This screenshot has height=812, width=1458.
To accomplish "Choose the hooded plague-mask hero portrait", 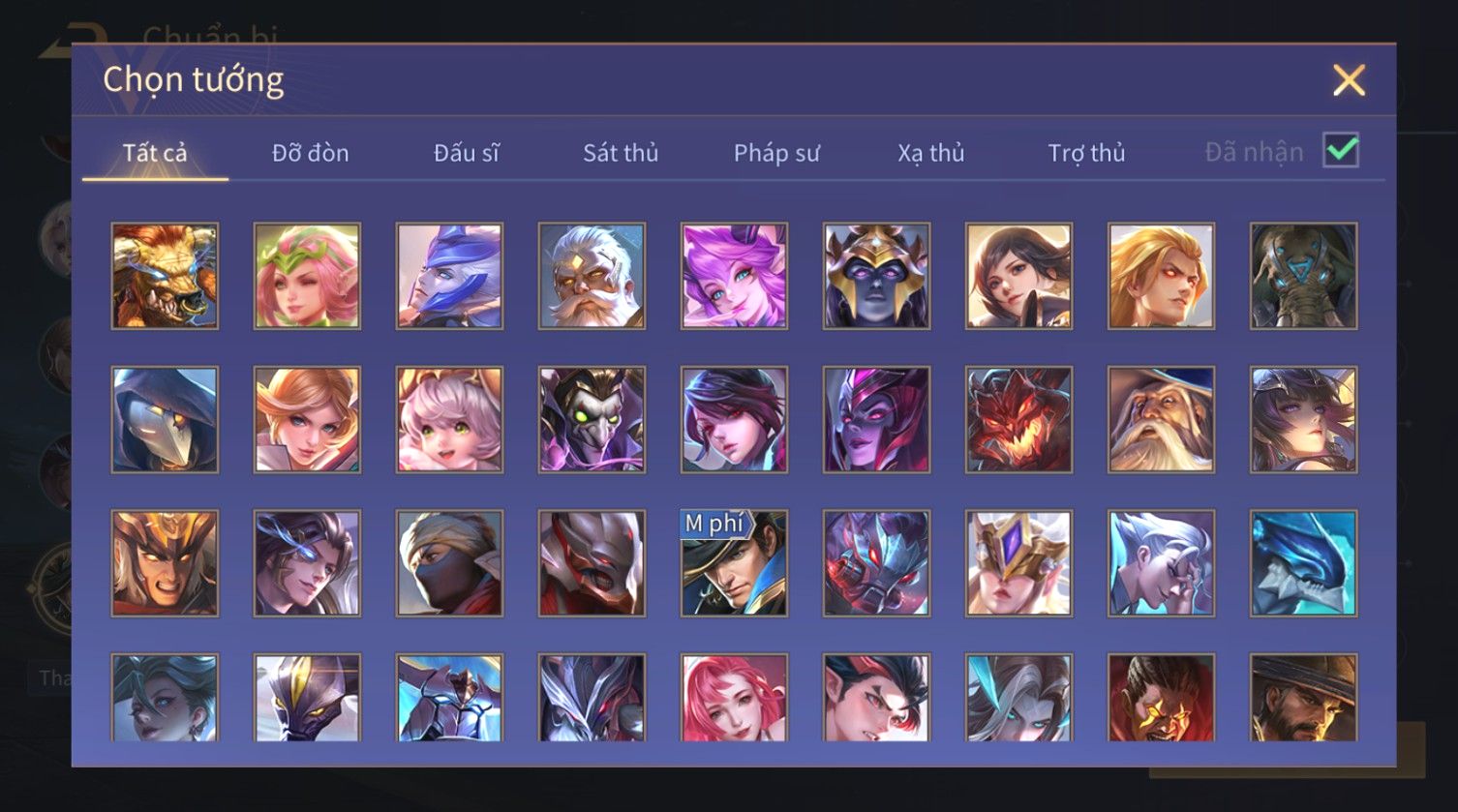I will (x=165, y=419).
